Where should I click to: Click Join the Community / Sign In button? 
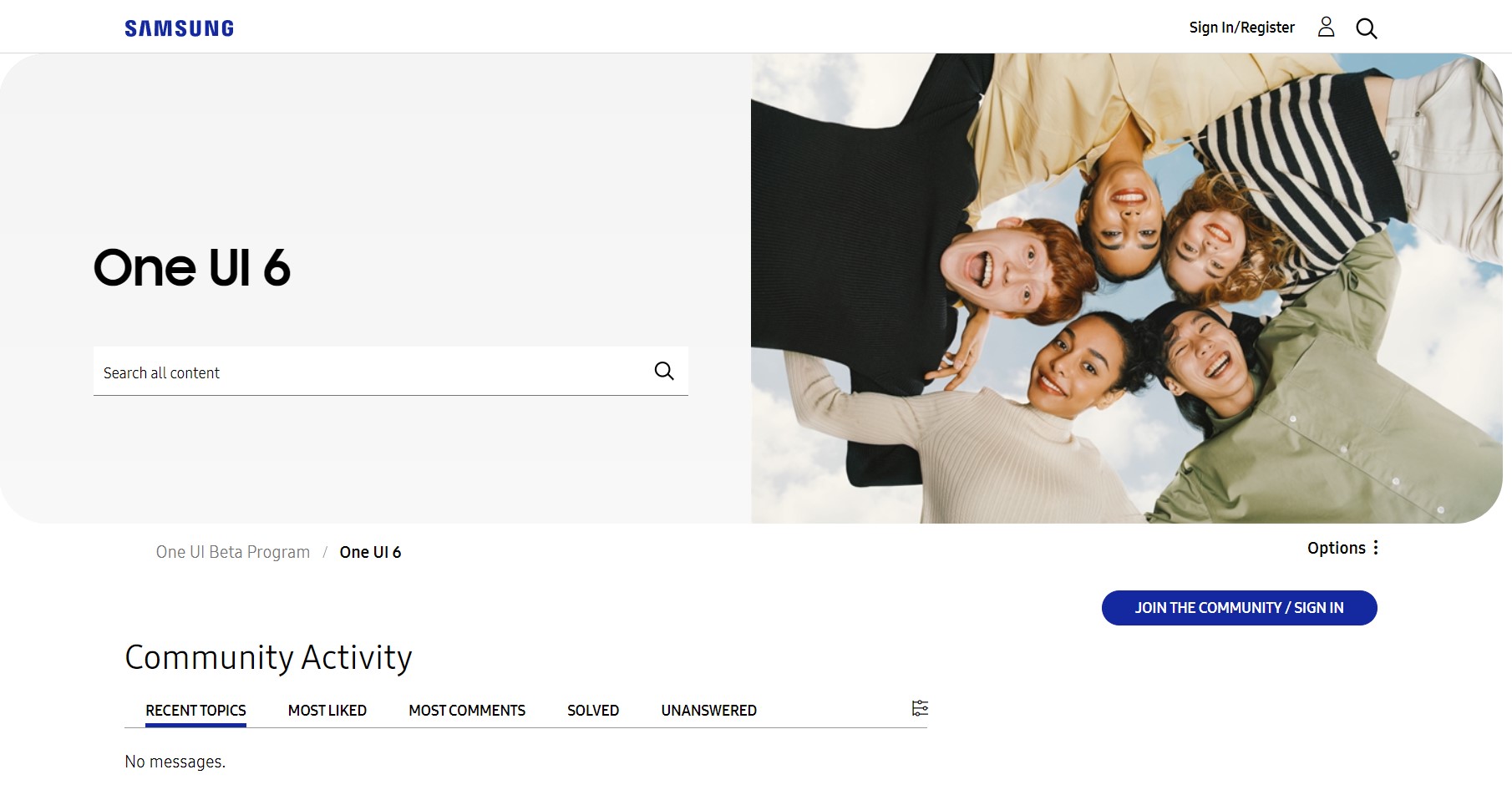point(1239,608)
